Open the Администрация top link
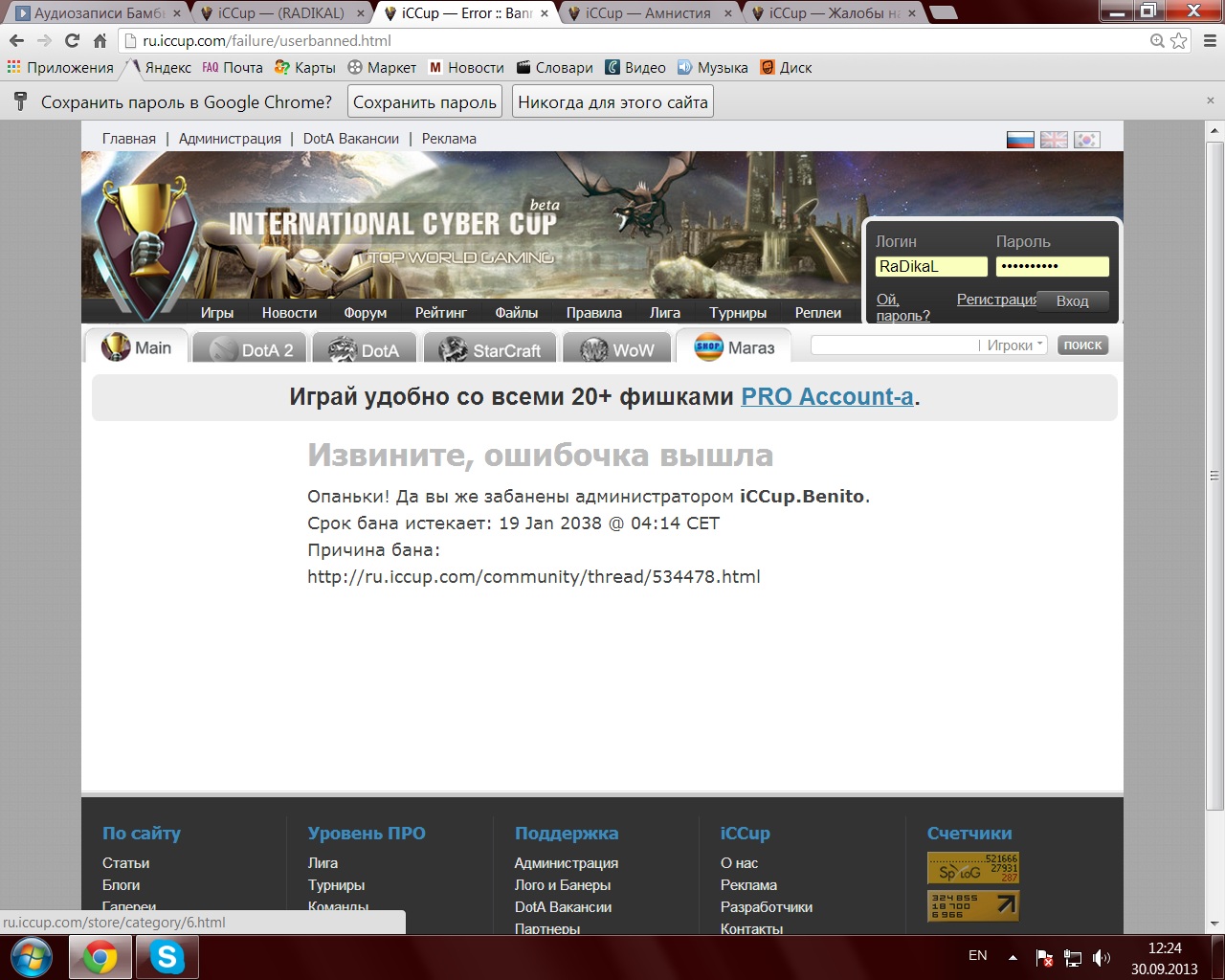 point(230,139)
